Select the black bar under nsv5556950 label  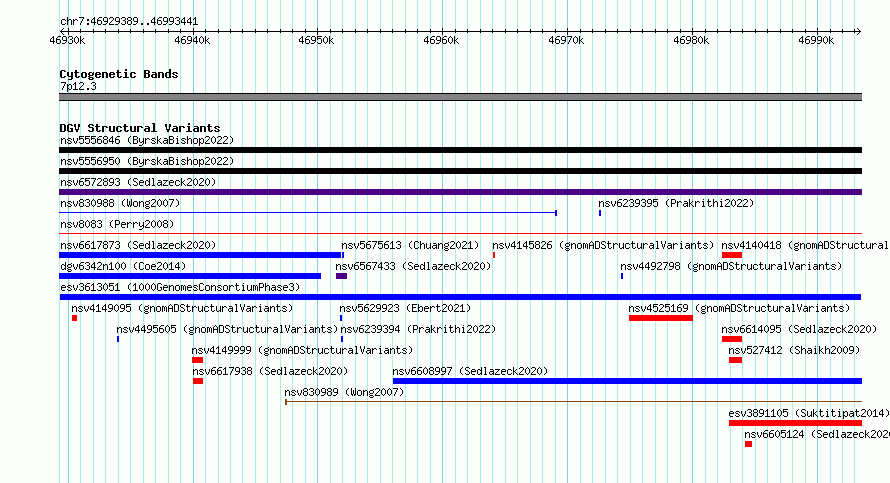click(460, 171)
